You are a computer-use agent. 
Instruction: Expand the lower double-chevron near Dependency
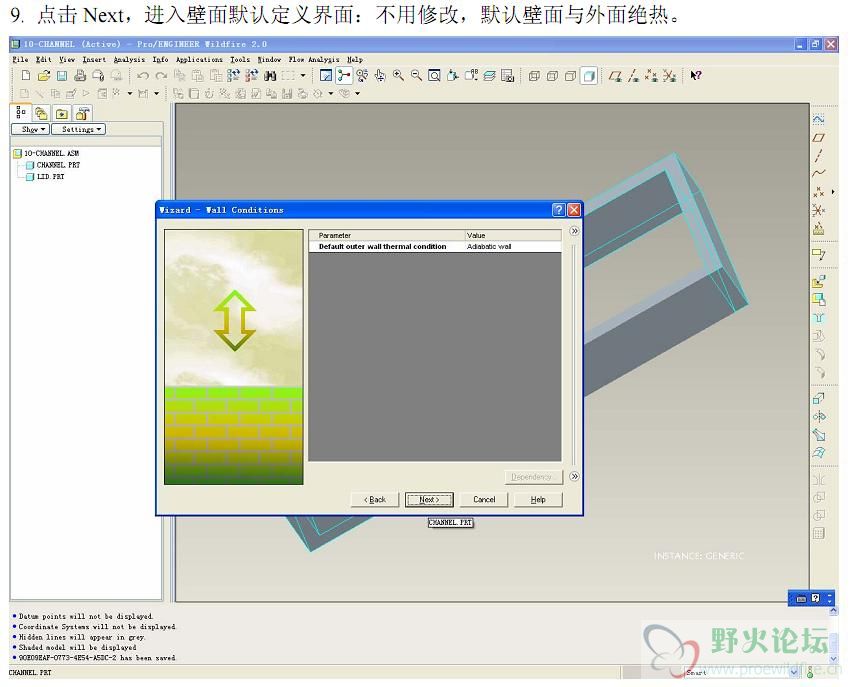[574, 477]
